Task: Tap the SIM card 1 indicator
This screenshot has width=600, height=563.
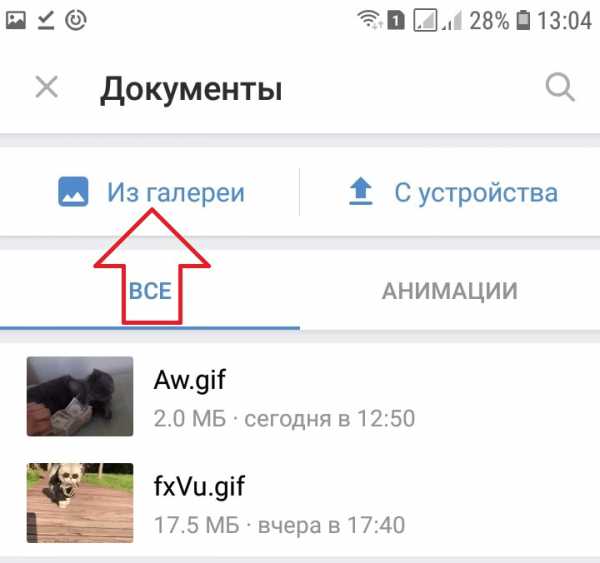Action: [x=396, y=20]
